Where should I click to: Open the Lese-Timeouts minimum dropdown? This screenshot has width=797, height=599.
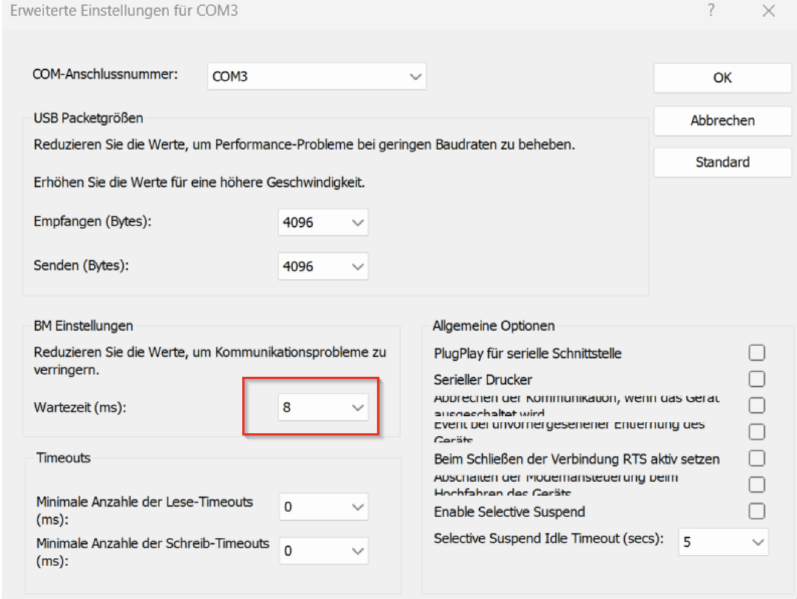click(323, 507)
